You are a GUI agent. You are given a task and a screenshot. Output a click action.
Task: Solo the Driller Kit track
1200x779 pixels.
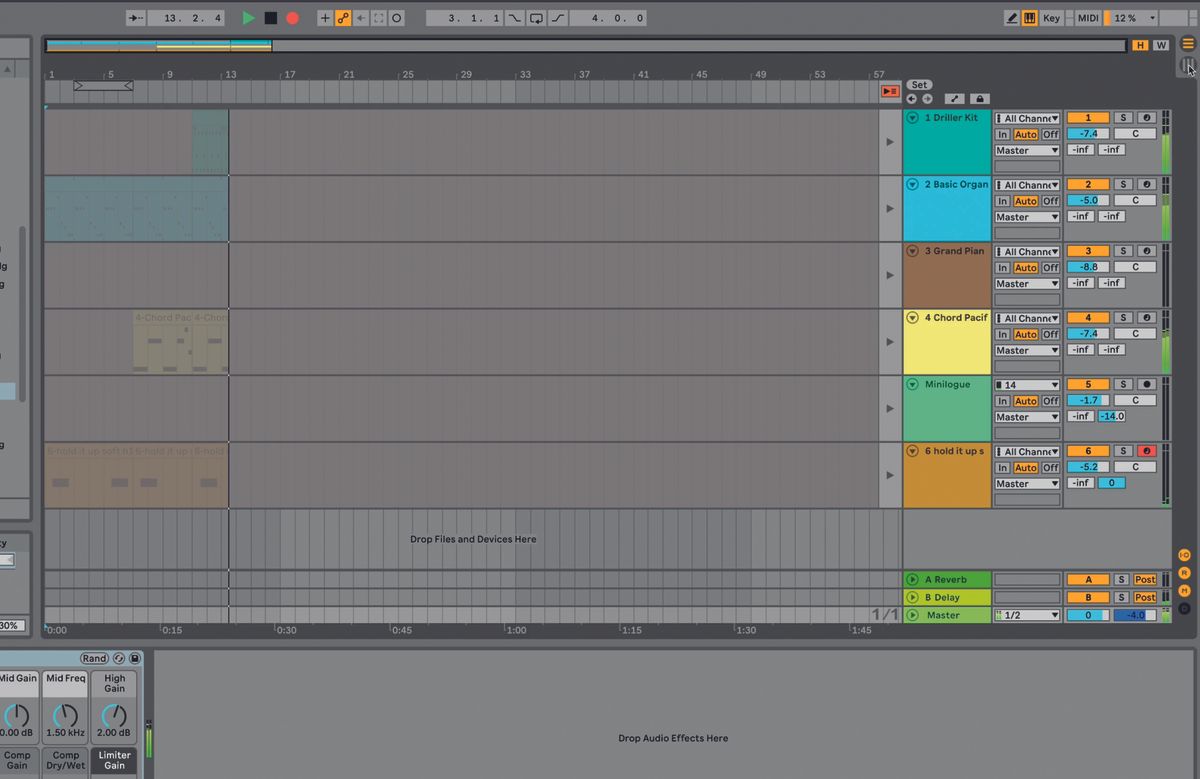coord(1123,117)
